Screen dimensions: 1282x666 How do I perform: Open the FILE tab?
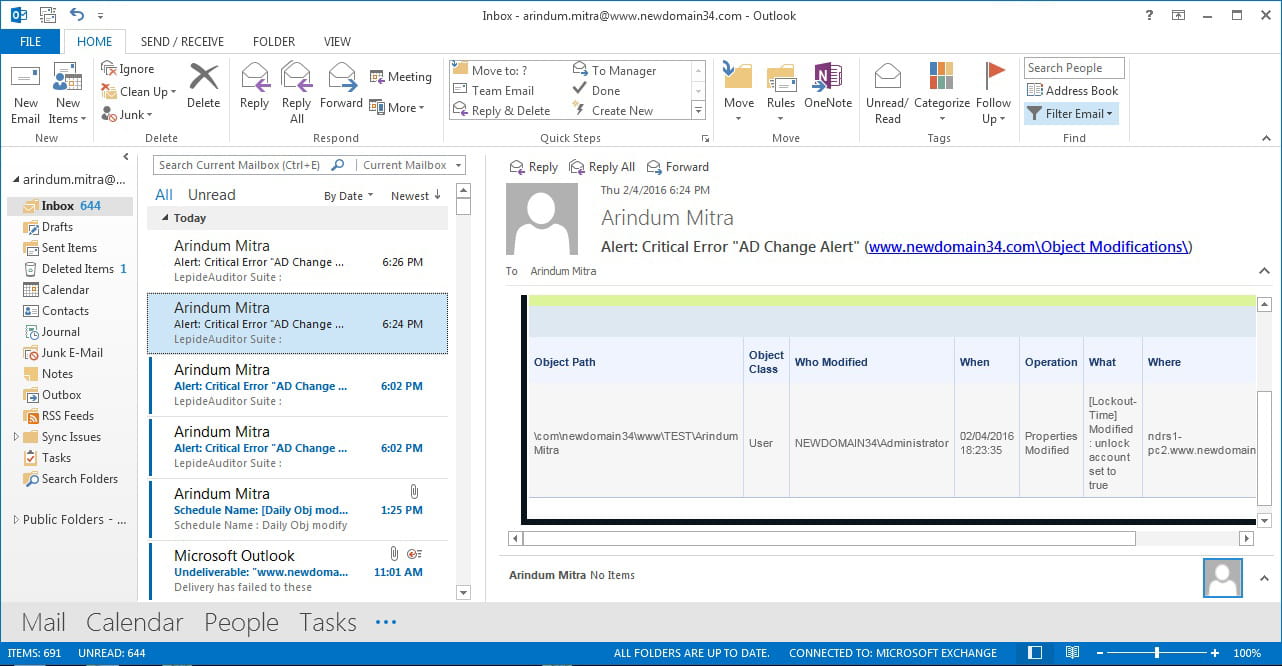tap(30, 42)
